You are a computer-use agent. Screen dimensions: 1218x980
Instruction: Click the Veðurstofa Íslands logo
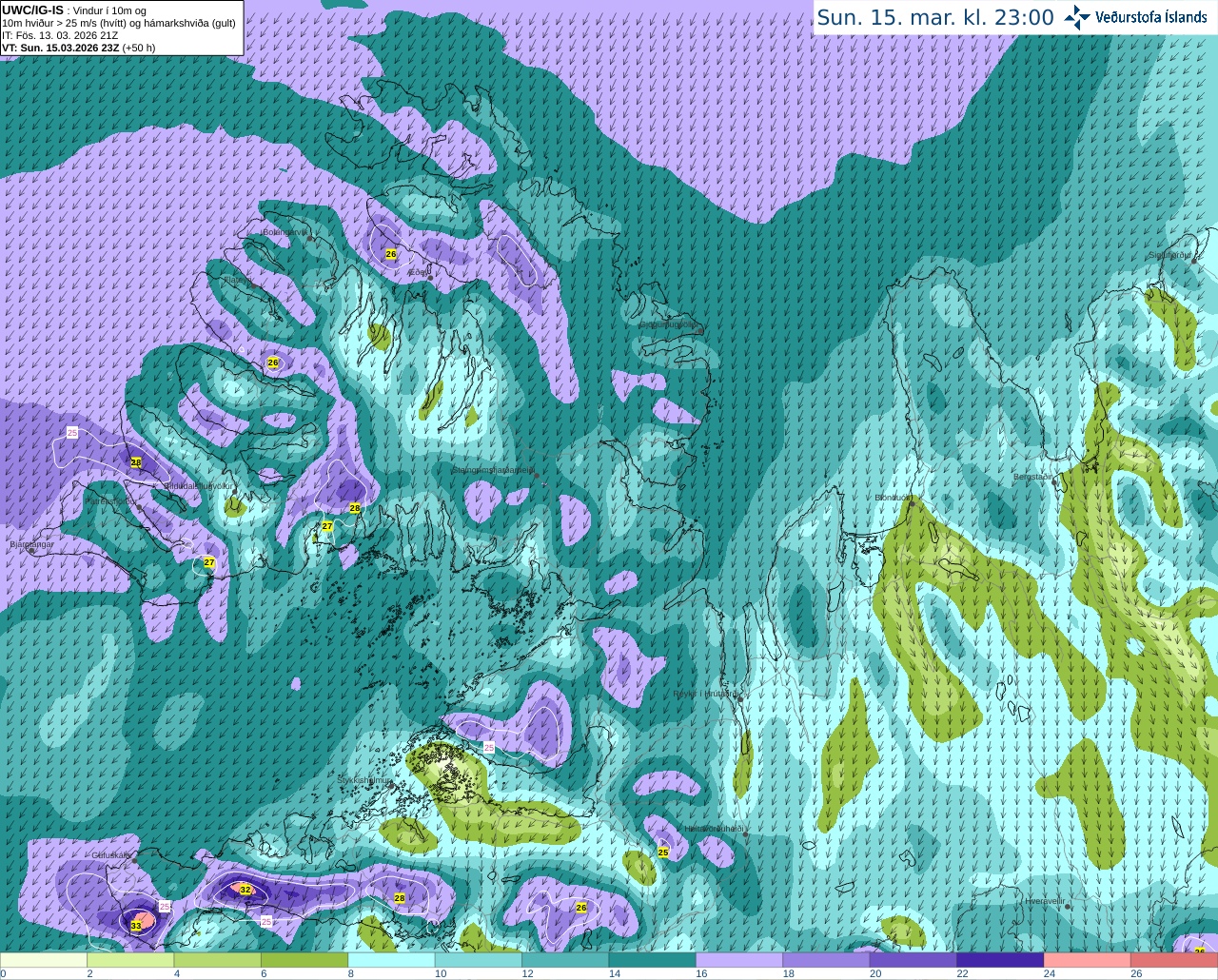(x=1135, y=17)
